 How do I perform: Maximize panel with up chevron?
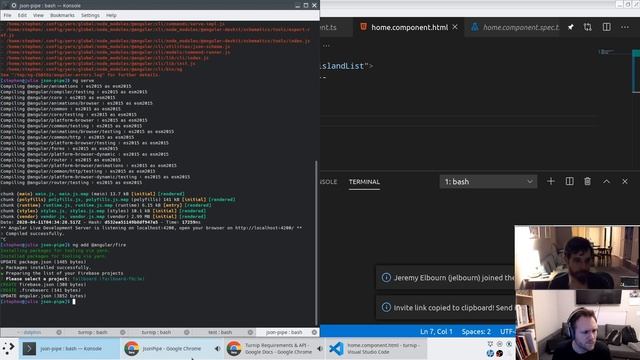click(x=607, y=181)
